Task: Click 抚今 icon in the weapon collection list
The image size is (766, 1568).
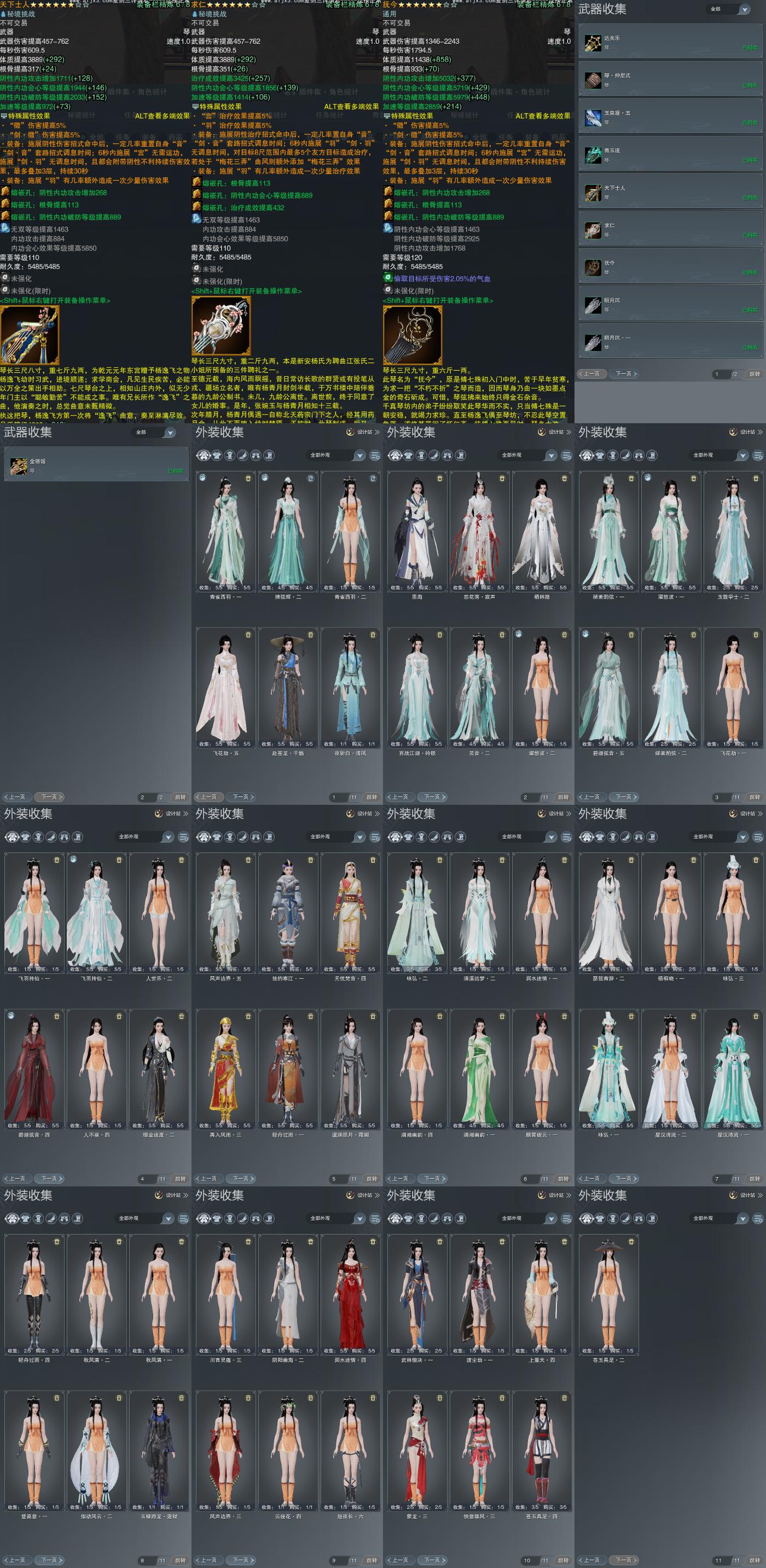Action: (593, 267)
